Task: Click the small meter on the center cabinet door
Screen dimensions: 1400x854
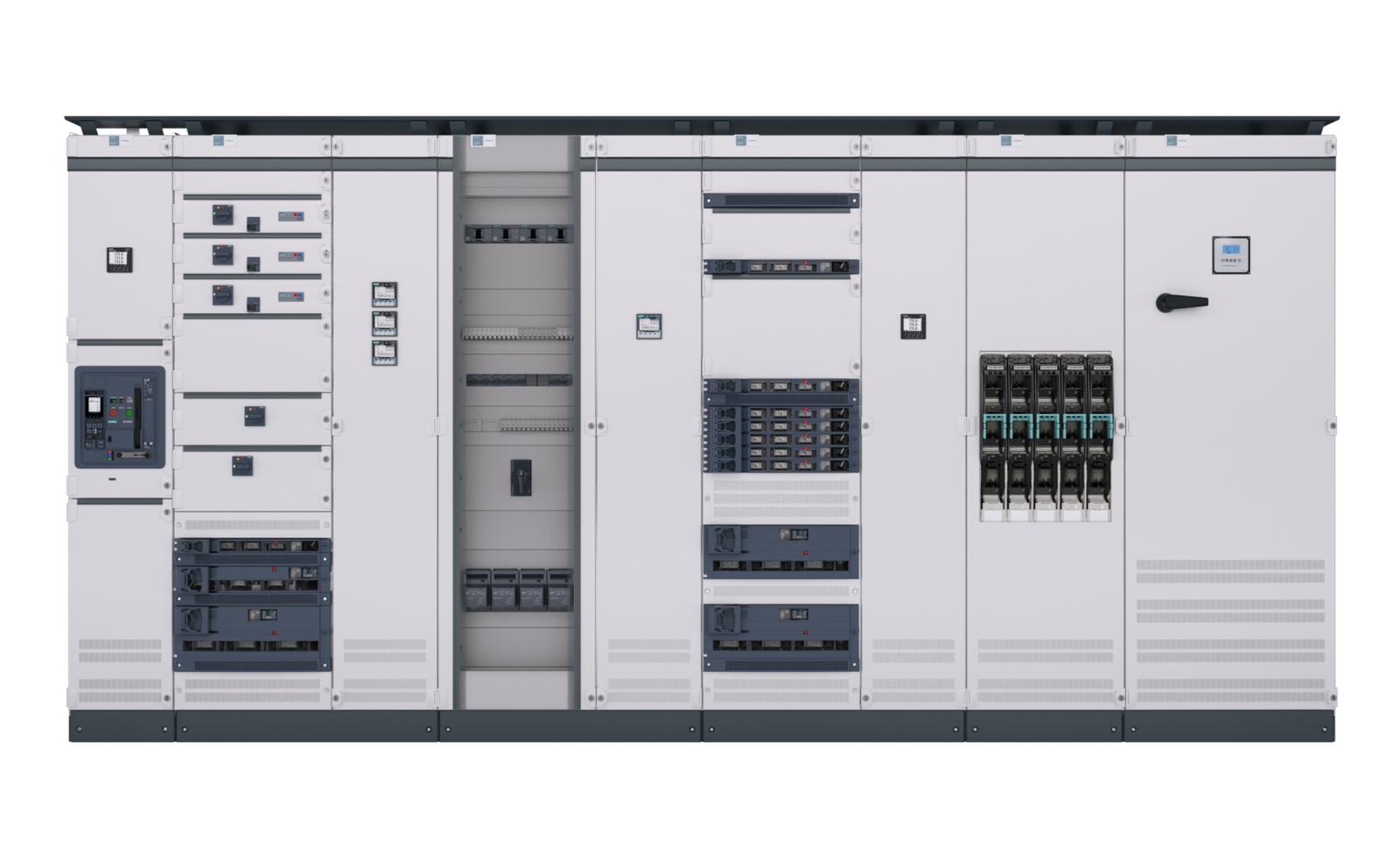Action: point(647,326)
